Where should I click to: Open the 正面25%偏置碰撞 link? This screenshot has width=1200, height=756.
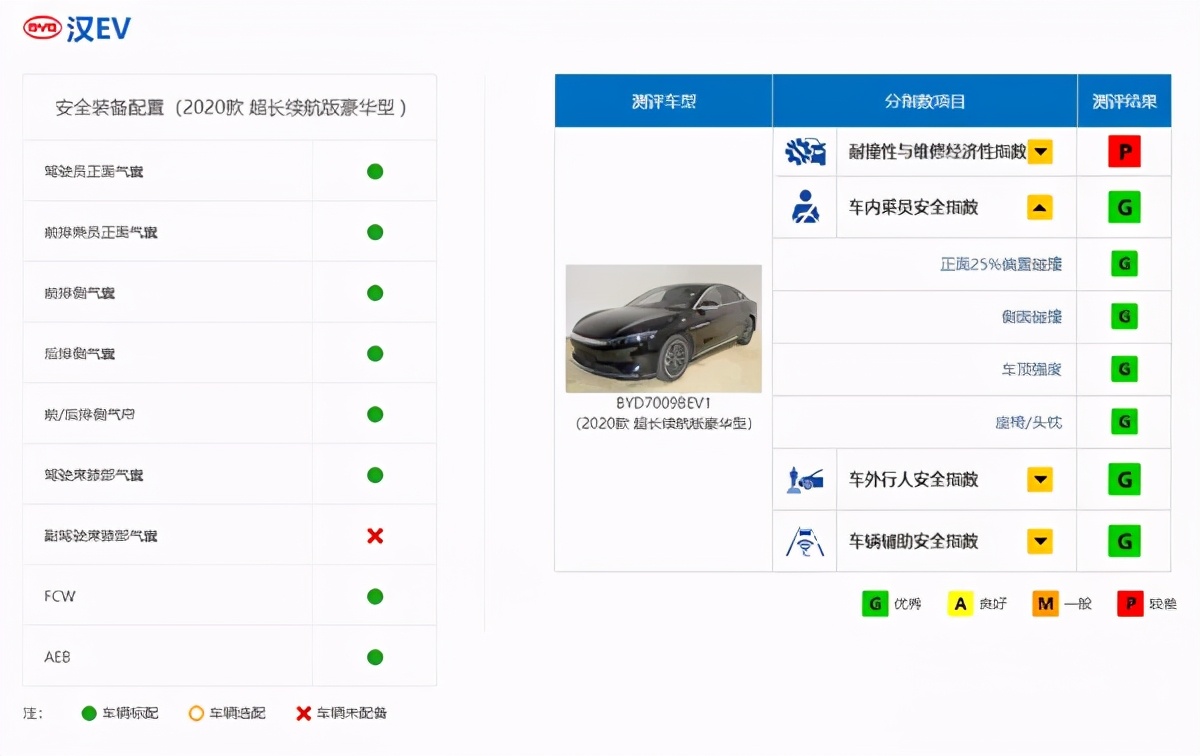pos(1000,264)
